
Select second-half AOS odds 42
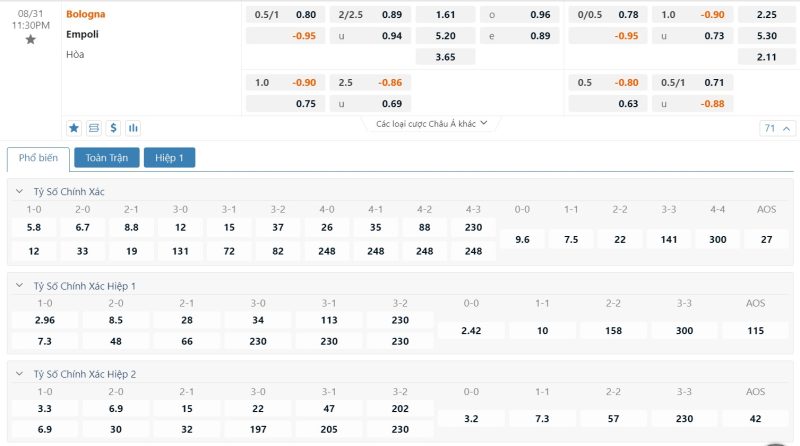[x=756, y=419]
